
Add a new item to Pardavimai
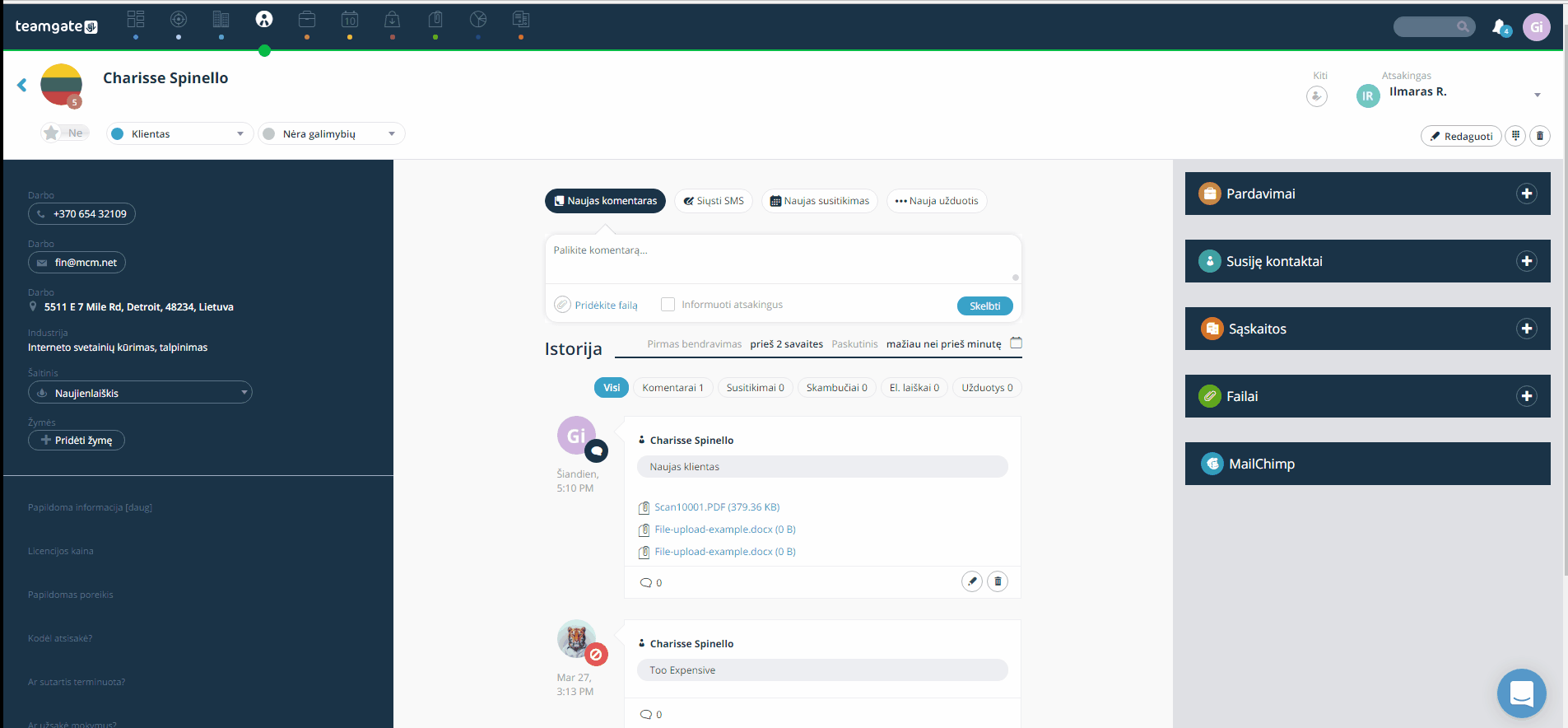coord(1527,194)
